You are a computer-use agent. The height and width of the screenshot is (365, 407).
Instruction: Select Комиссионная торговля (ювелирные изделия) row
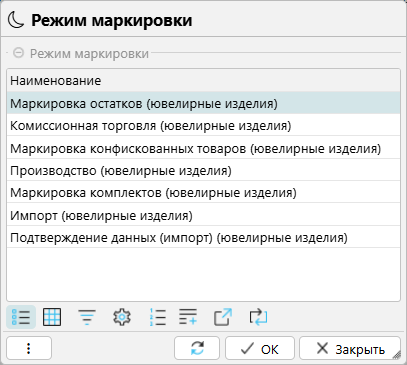tap(203, 126)
